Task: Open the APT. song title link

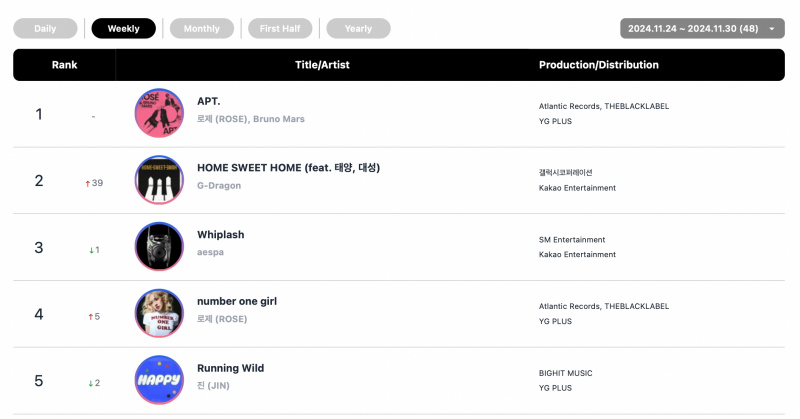Action: click(x=209, y=101)
